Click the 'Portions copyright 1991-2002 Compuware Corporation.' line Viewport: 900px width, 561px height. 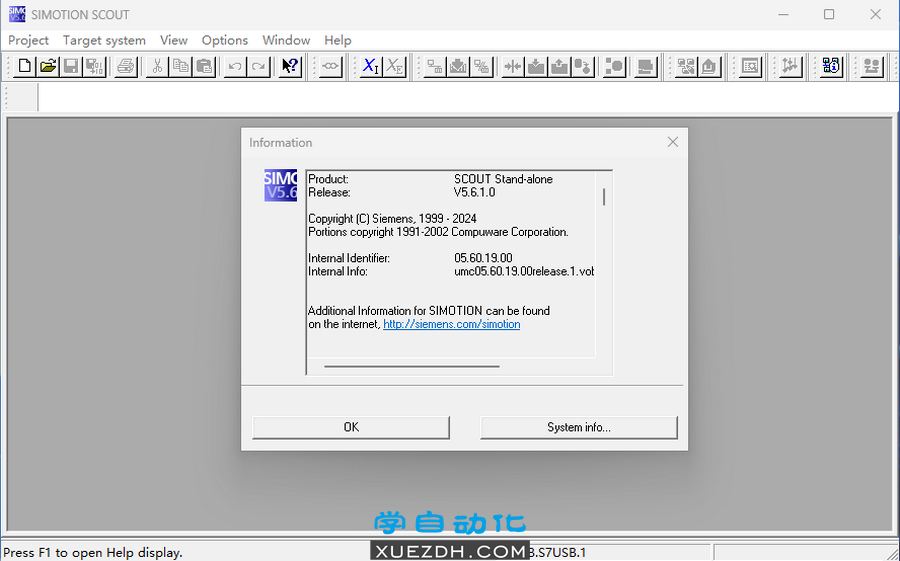pos(438,232)
